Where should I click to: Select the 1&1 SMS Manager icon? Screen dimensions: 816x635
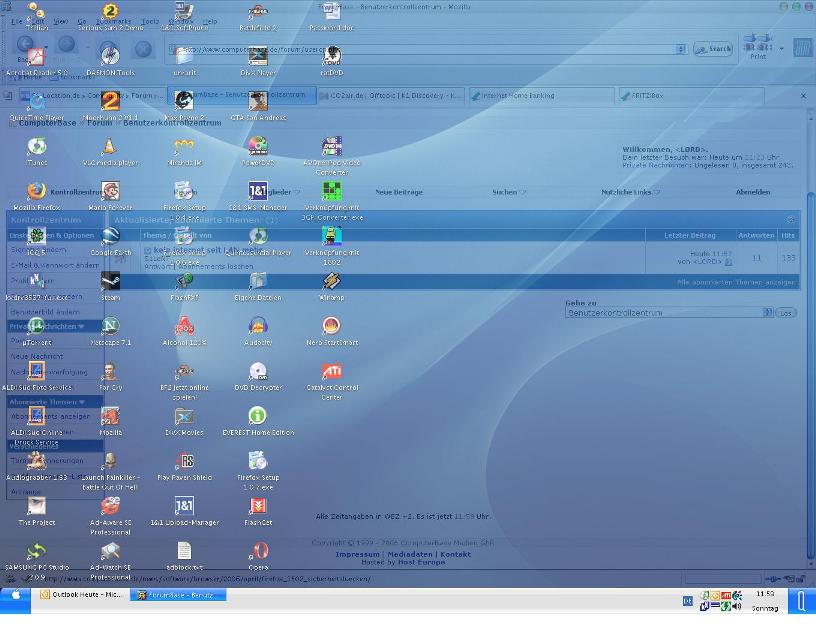[258, 195]
